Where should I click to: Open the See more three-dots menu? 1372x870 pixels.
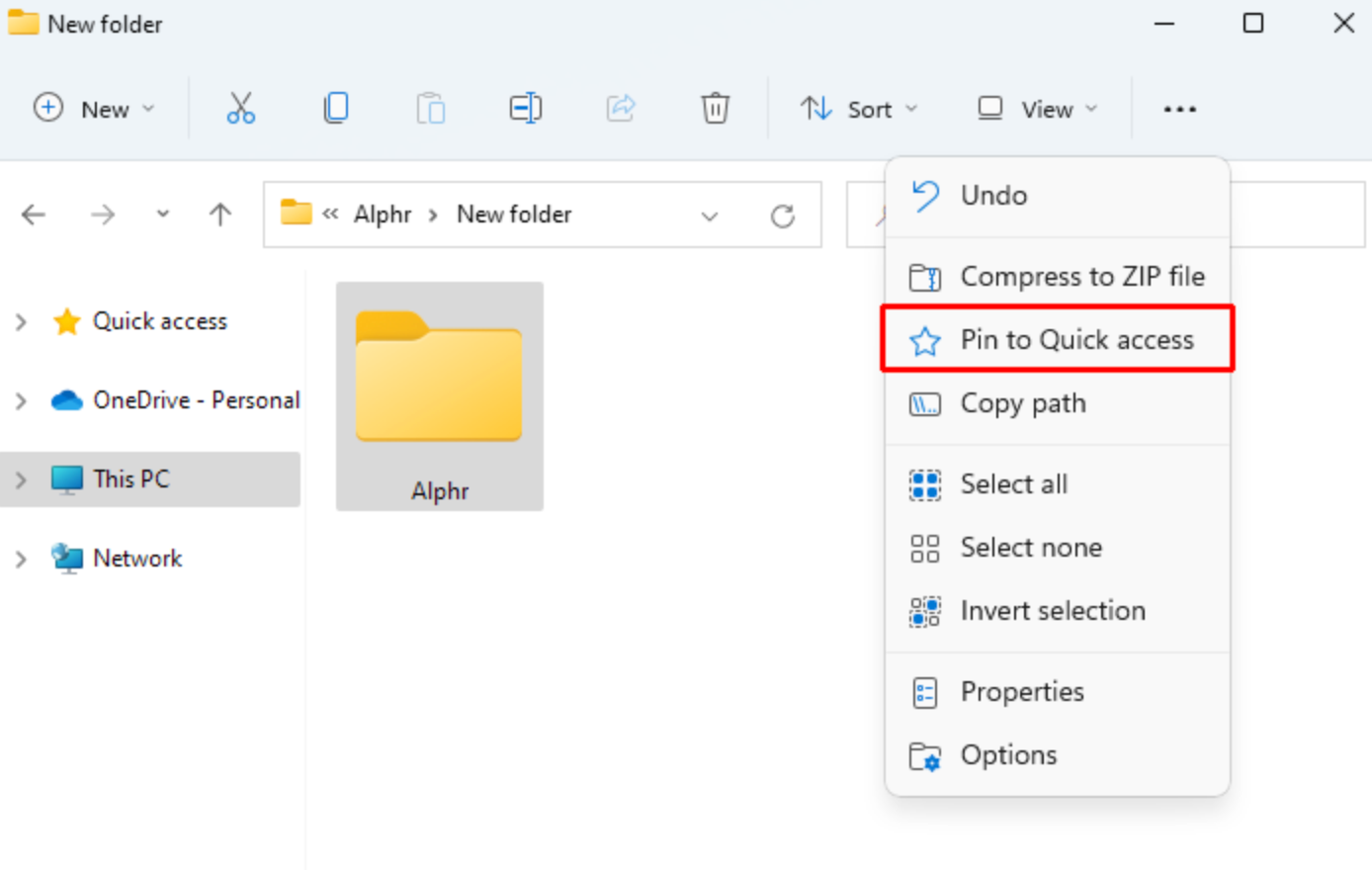point(1179,109)
